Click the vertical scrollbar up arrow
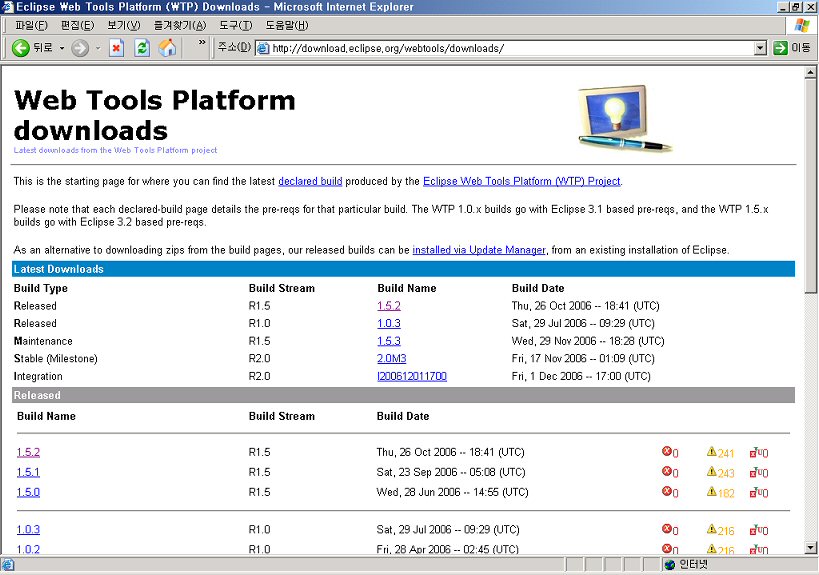This screenshot has height=575, width=819. pos(810,72)
